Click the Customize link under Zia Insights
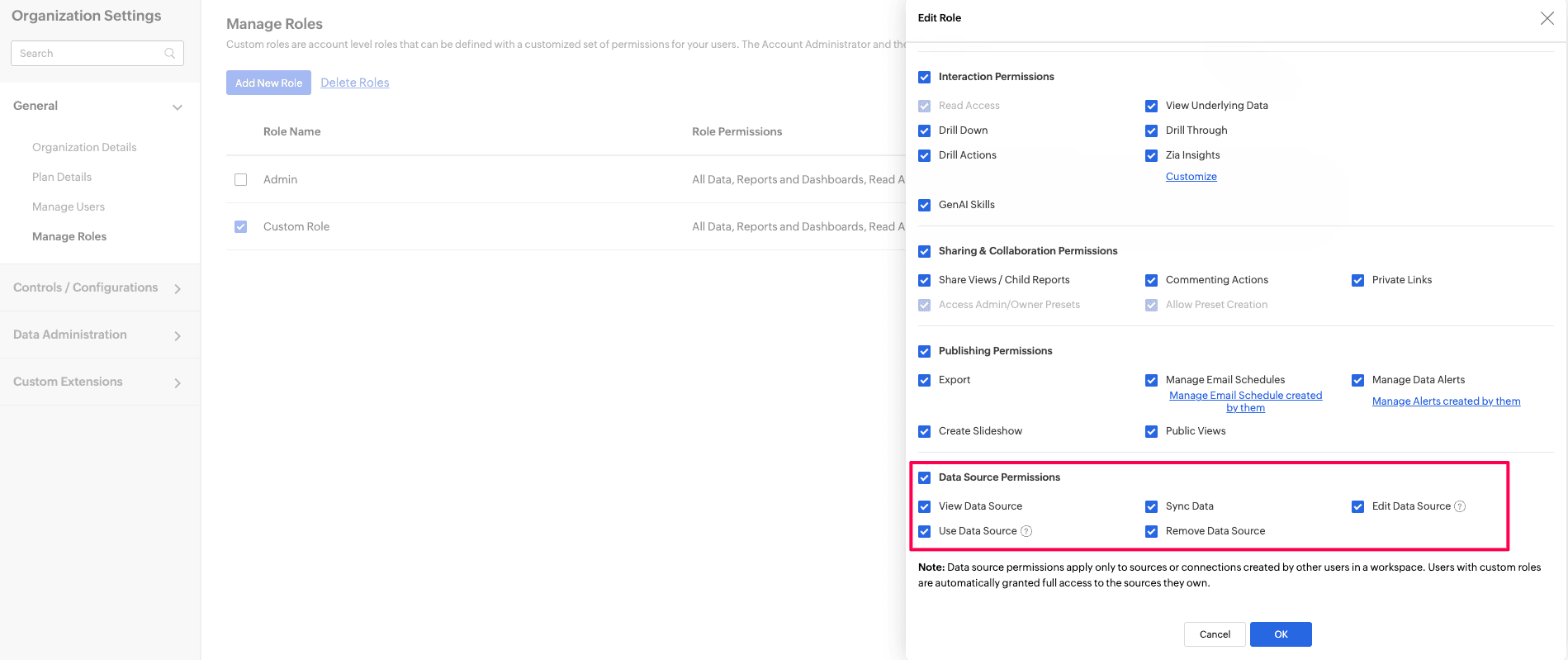1568x660 pixels. point(1191,177)
